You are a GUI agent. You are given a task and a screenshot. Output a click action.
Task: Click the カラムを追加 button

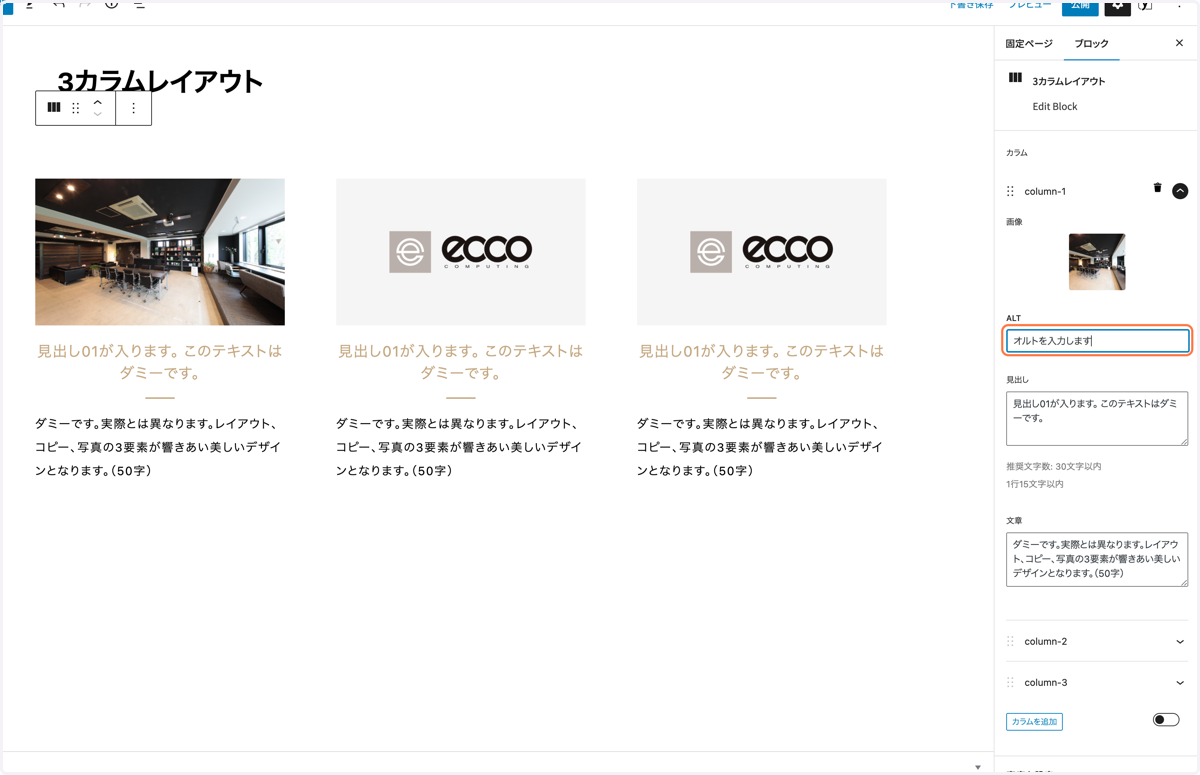1034,722
